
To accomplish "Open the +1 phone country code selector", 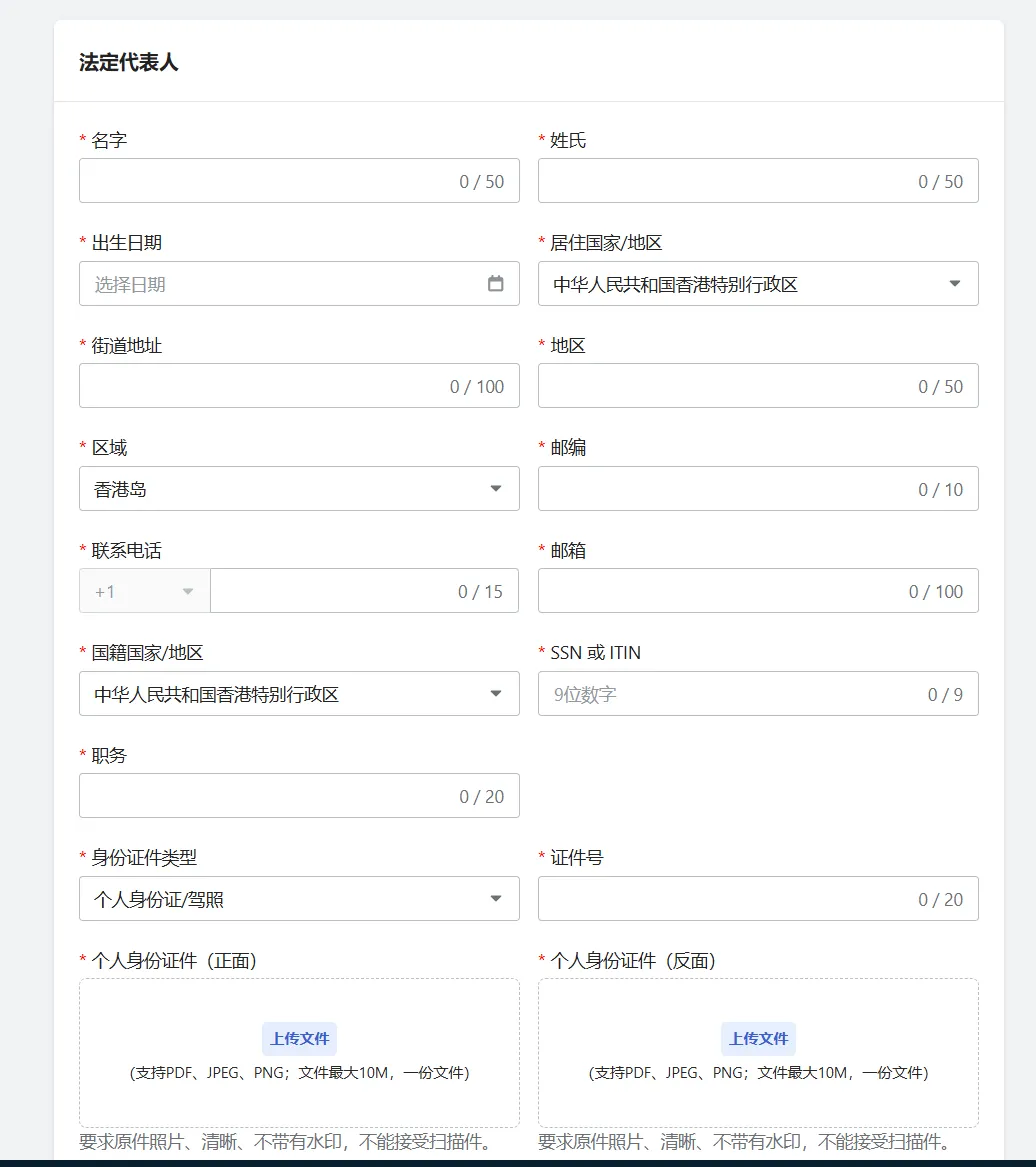I will point(144,591).
